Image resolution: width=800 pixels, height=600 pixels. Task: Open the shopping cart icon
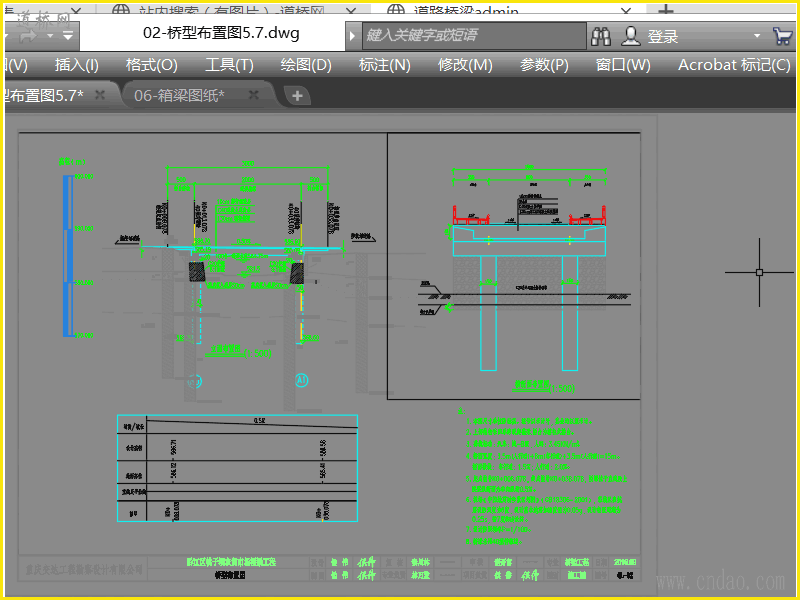click(x=782, y=36)
